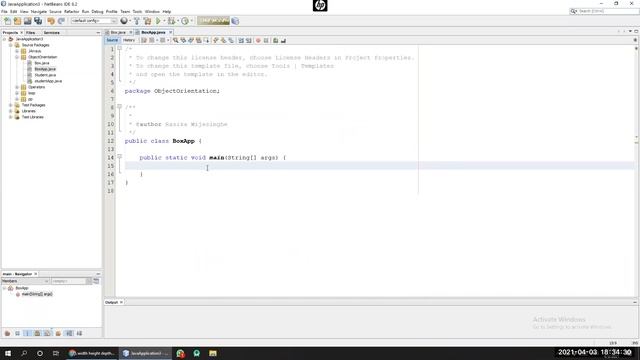Open the Tools menu
640x360 pixels.
(x=137, y=11)
